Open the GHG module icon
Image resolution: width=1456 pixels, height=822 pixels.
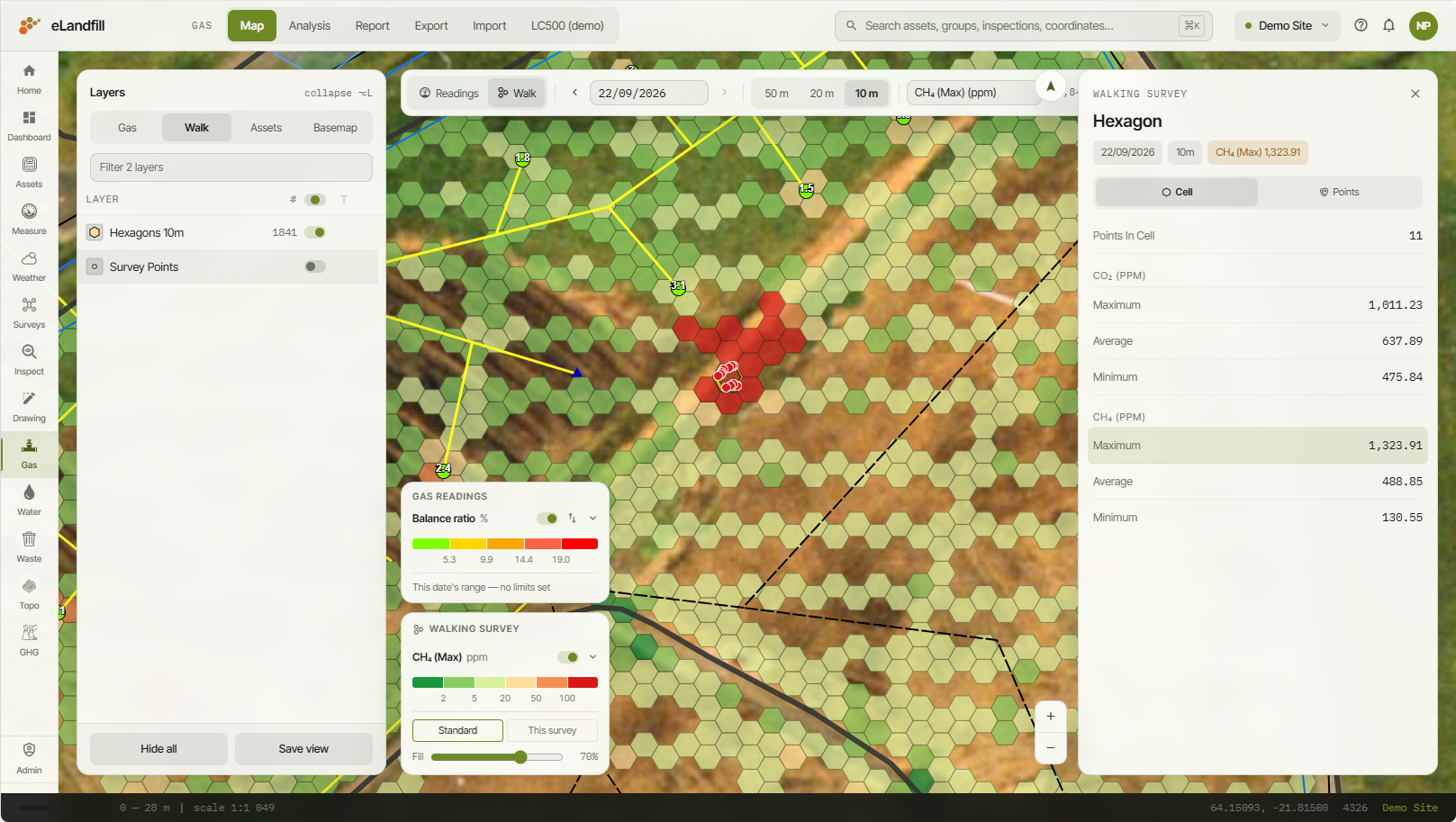29,641
